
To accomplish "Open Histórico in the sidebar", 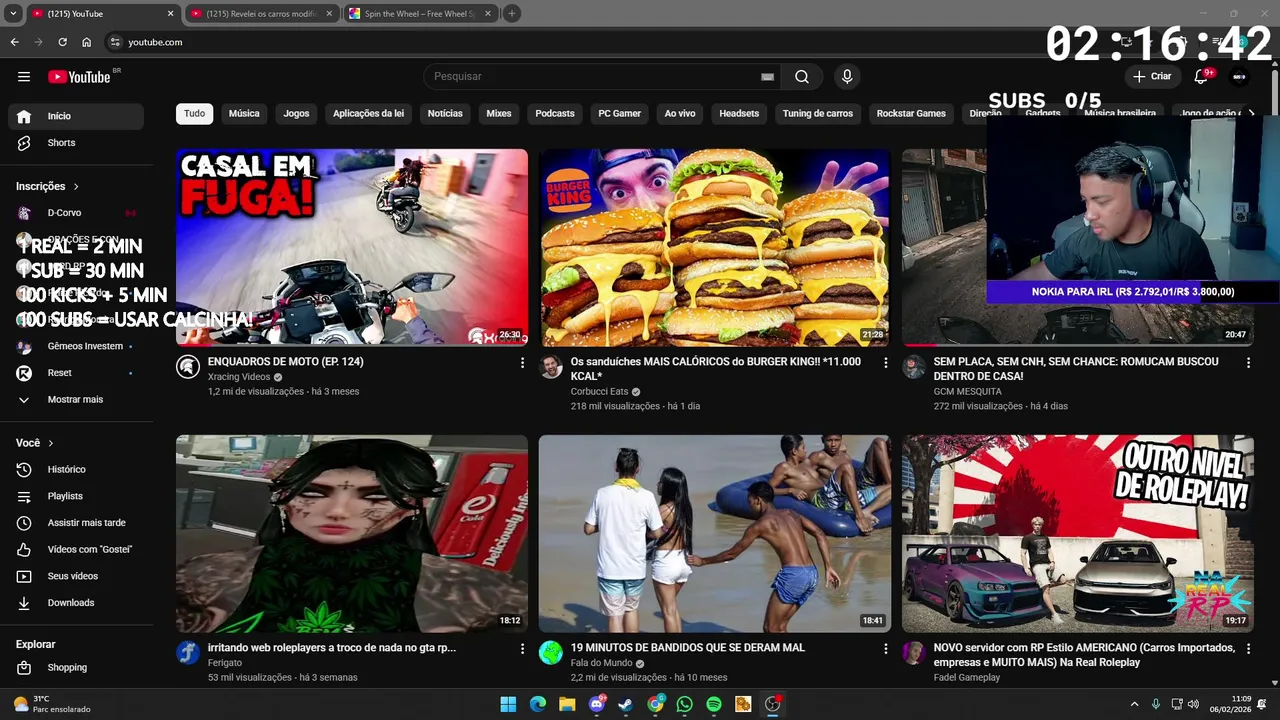I will click(76, 470).
